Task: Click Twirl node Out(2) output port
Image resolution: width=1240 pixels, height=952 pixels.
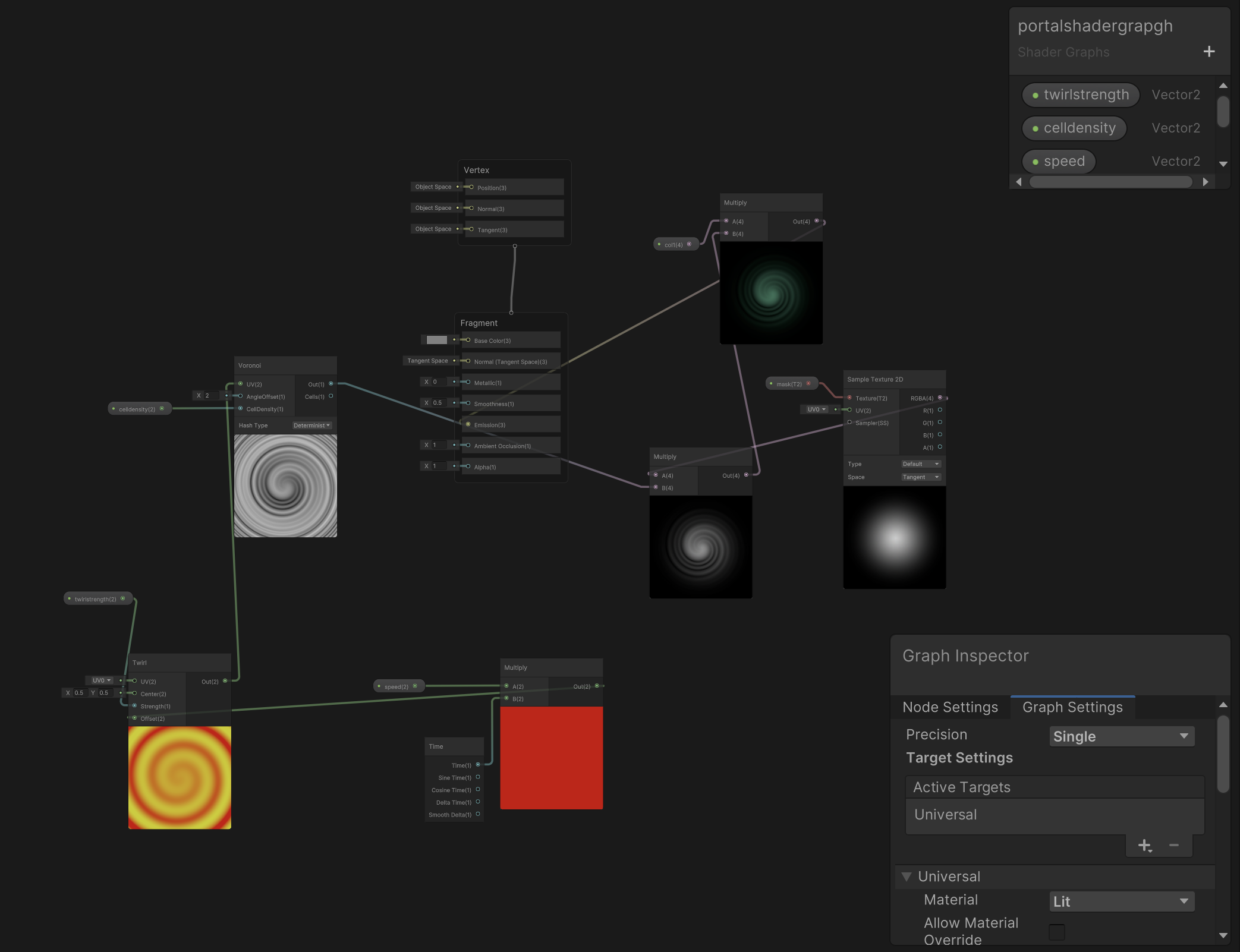Action: tap(225, 681)
